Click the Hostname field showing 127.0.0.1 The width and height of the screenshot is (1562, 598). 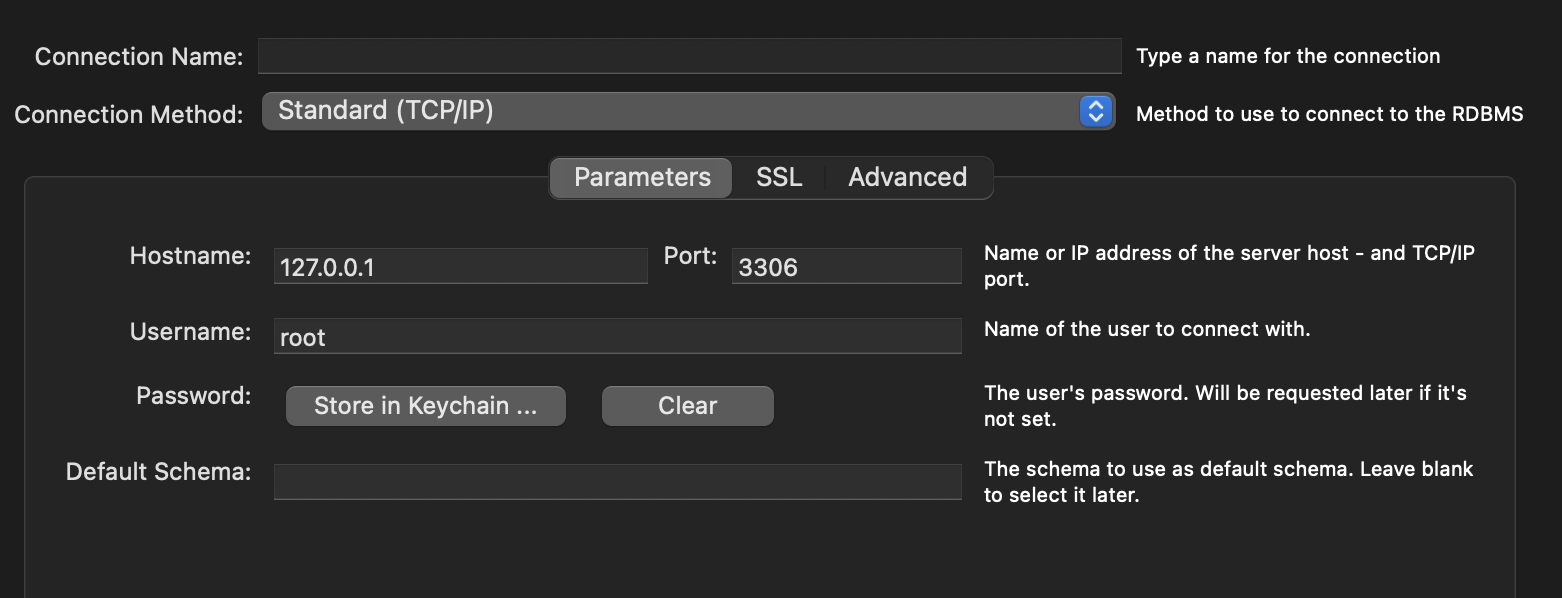[460, 265]
